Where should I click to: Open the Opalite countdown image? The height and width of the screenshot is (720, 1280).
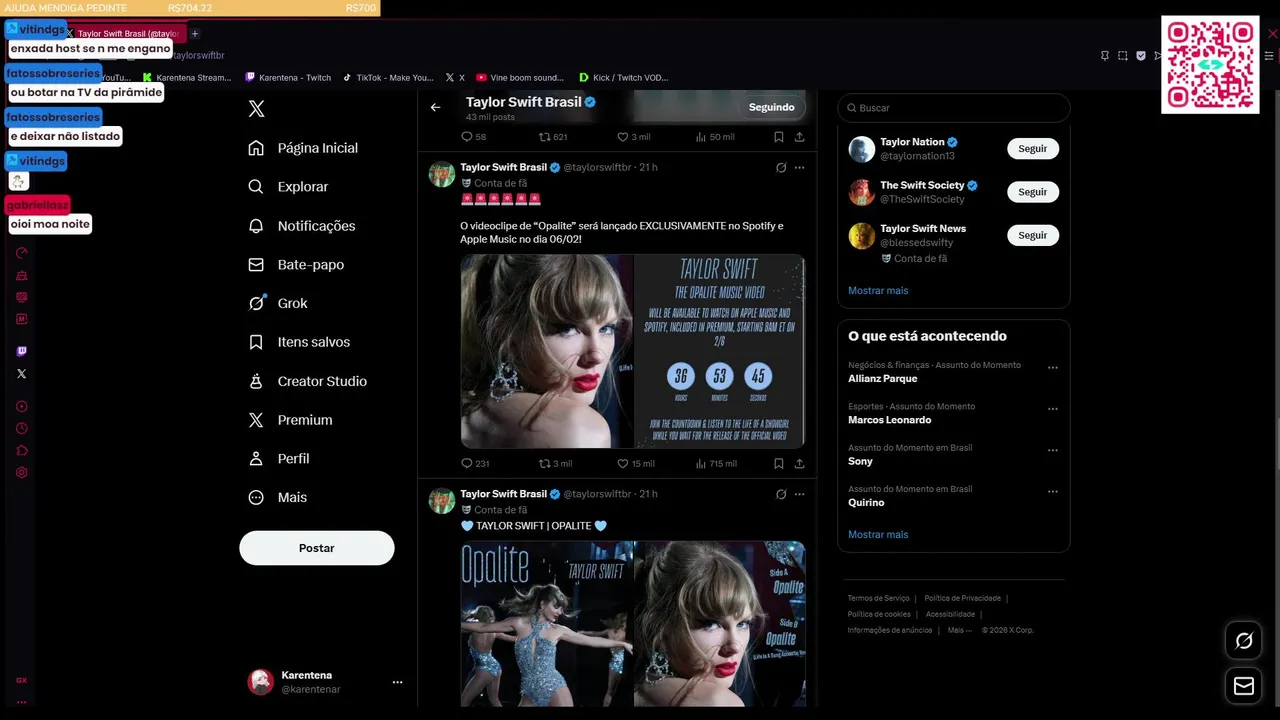[720, 351]
